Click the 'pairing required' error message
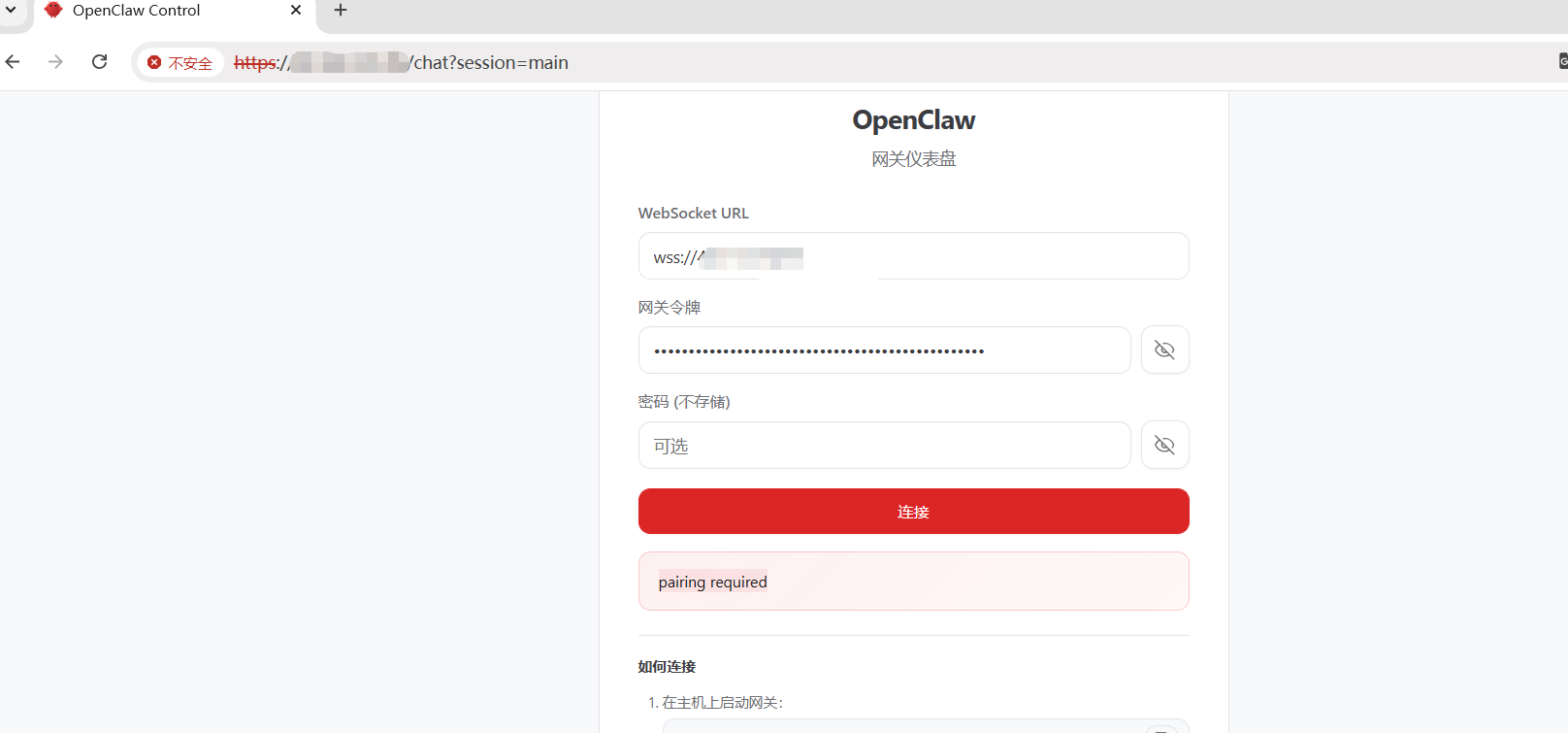 coord(713,583)
